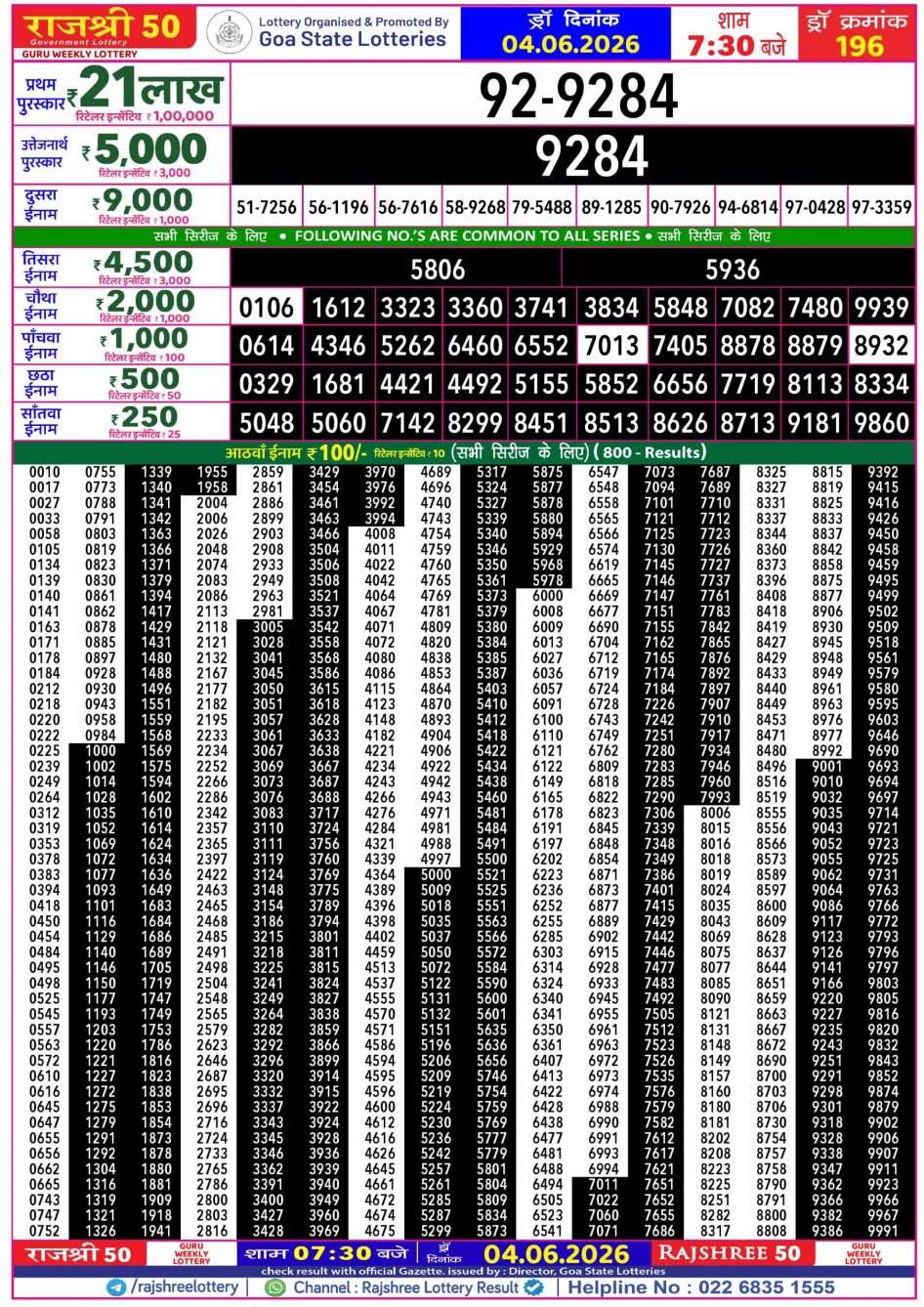924x1307 pixels.
Task: Click the Telegram icon beside /rajshreelottery
Action: coord(117,1287)
